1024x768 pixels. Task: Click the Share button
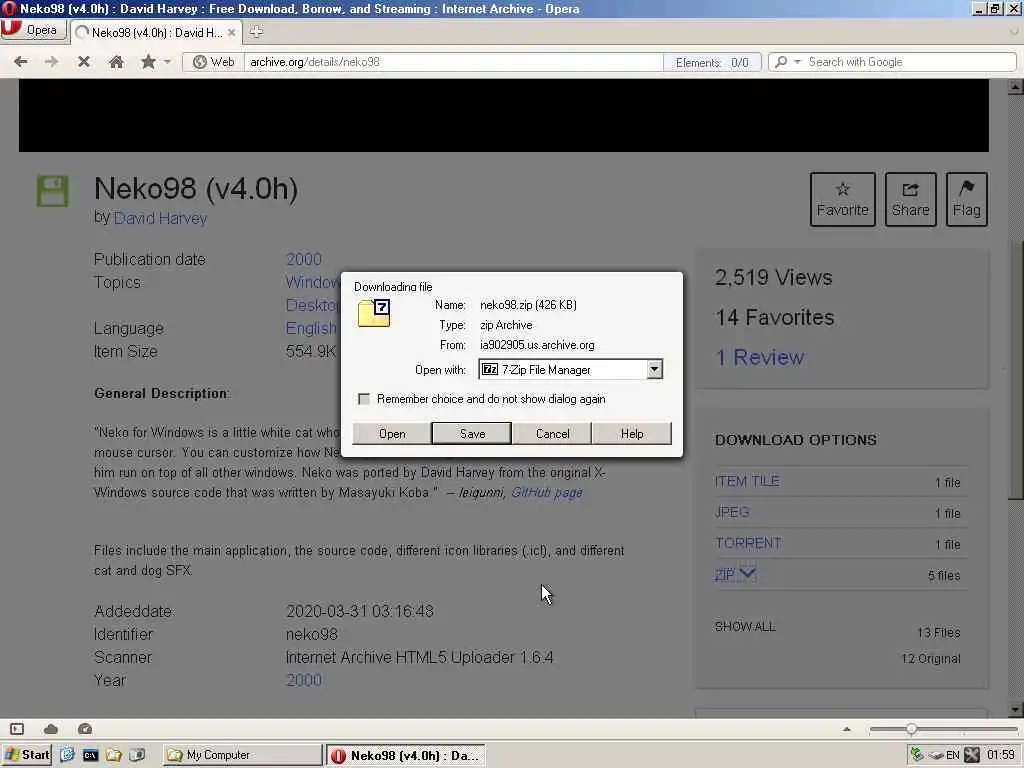[910, 199]
